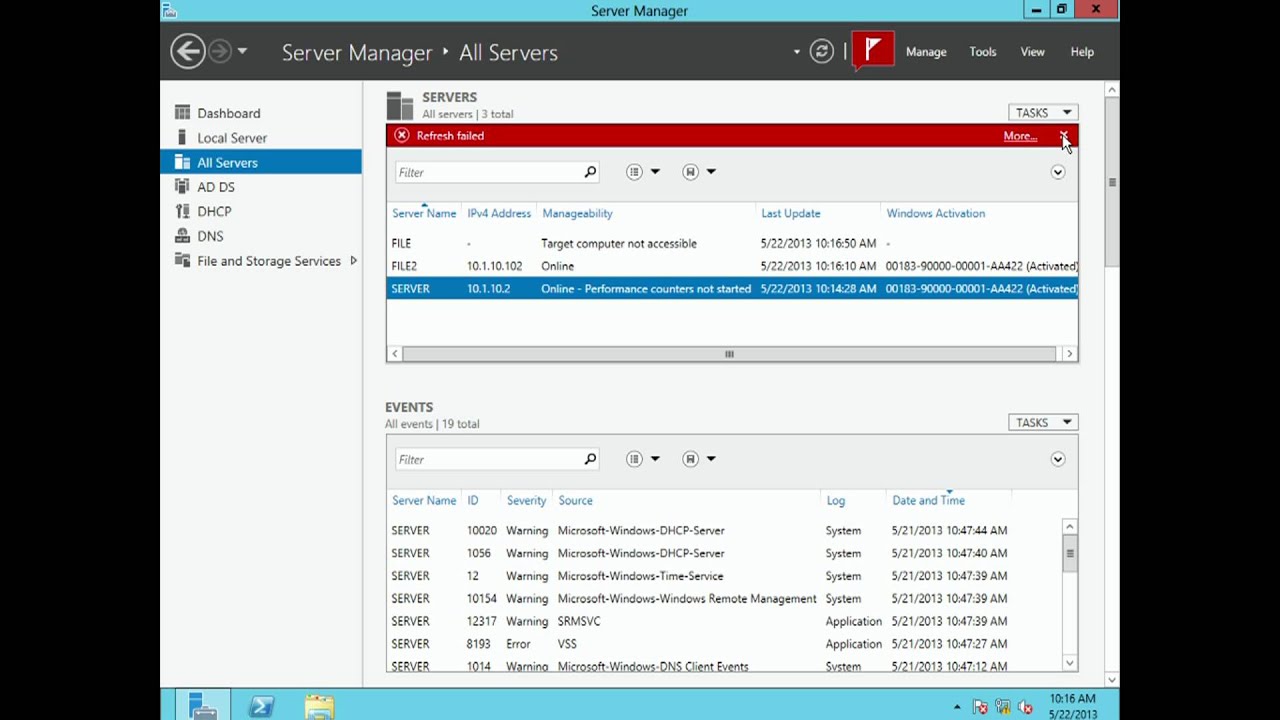1280x720 pixels.
Task: Go back with the back arrow button
Action: coord(187,51)
